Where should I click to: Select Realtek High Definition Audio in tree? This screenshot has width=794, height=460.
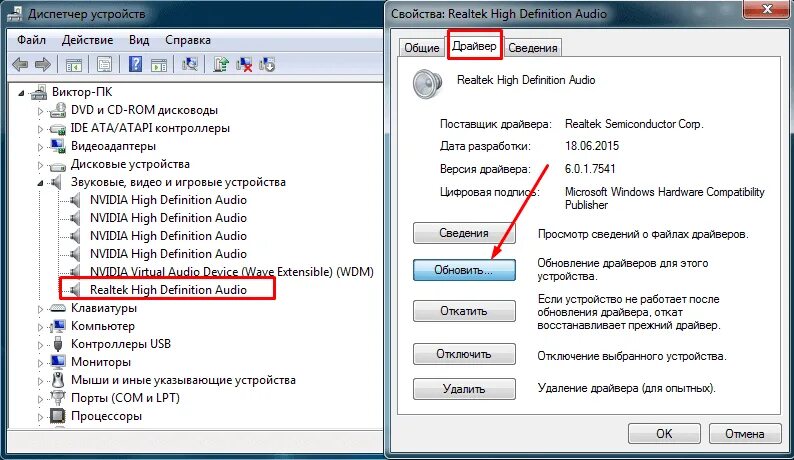(168, 290)
